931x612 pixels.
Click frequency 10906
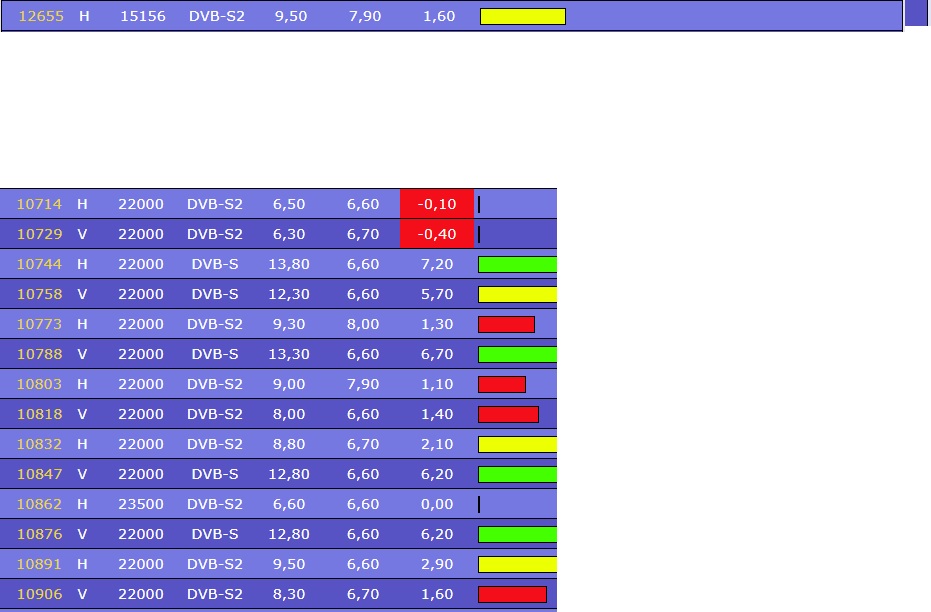[39, 594]
